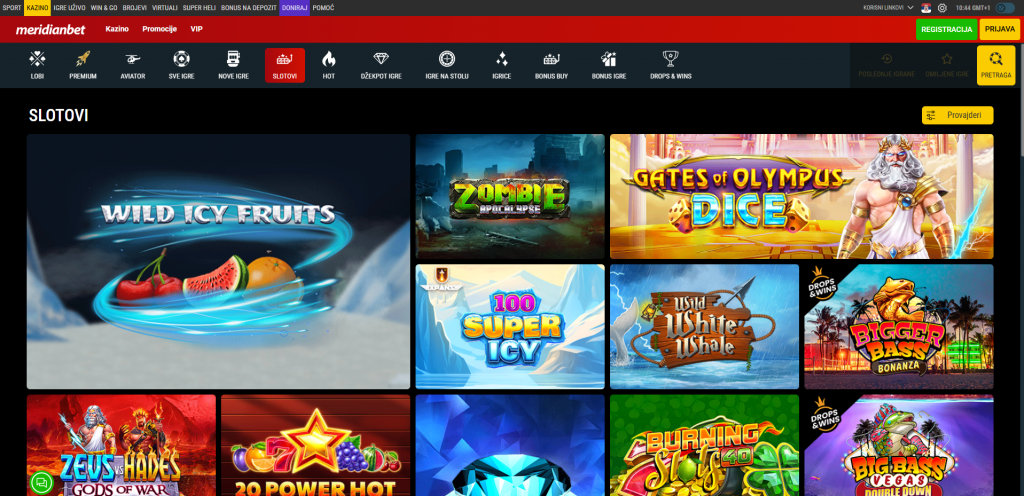Open Brojevi in top menu
This screenshot has width=1024, height=496.
(135, 8)
